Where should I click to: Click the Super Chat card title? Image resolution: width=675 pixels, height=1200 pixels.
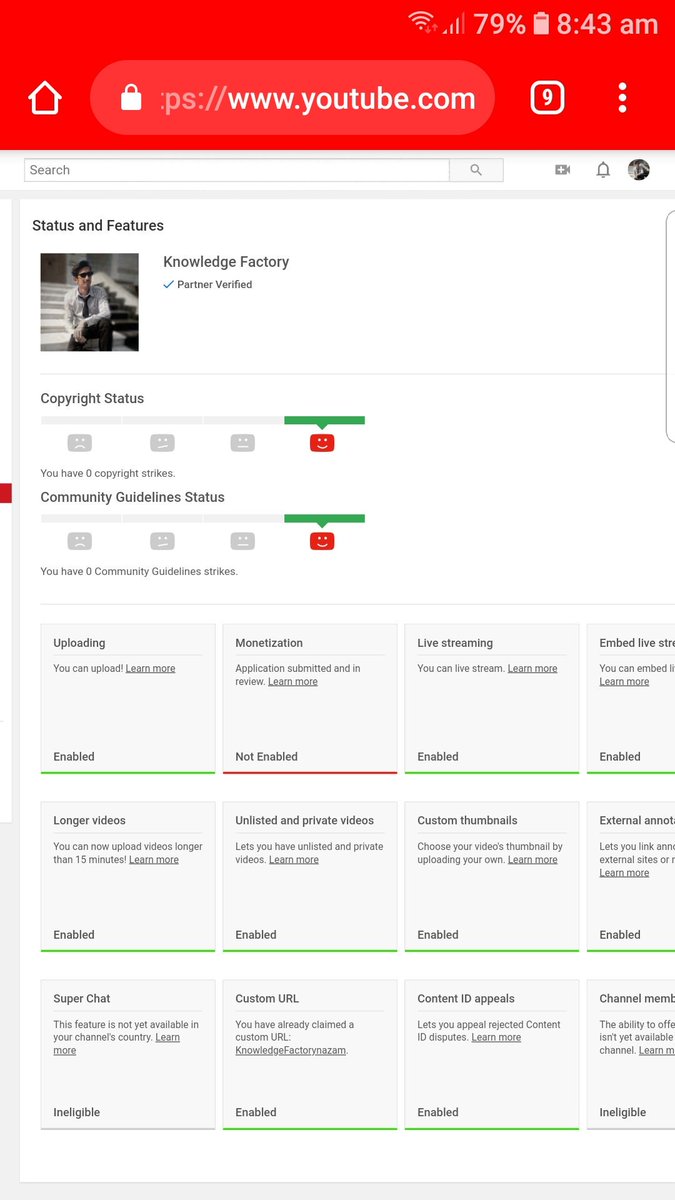click(82, 999)
